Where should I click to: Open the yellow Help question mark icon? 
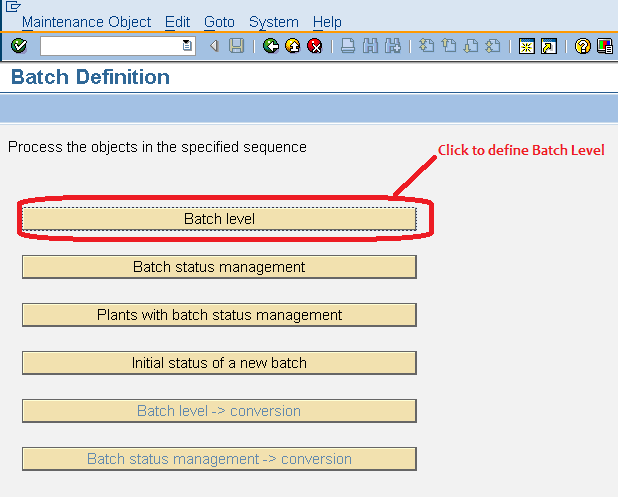pyautogui.click(x=583, y=46)
